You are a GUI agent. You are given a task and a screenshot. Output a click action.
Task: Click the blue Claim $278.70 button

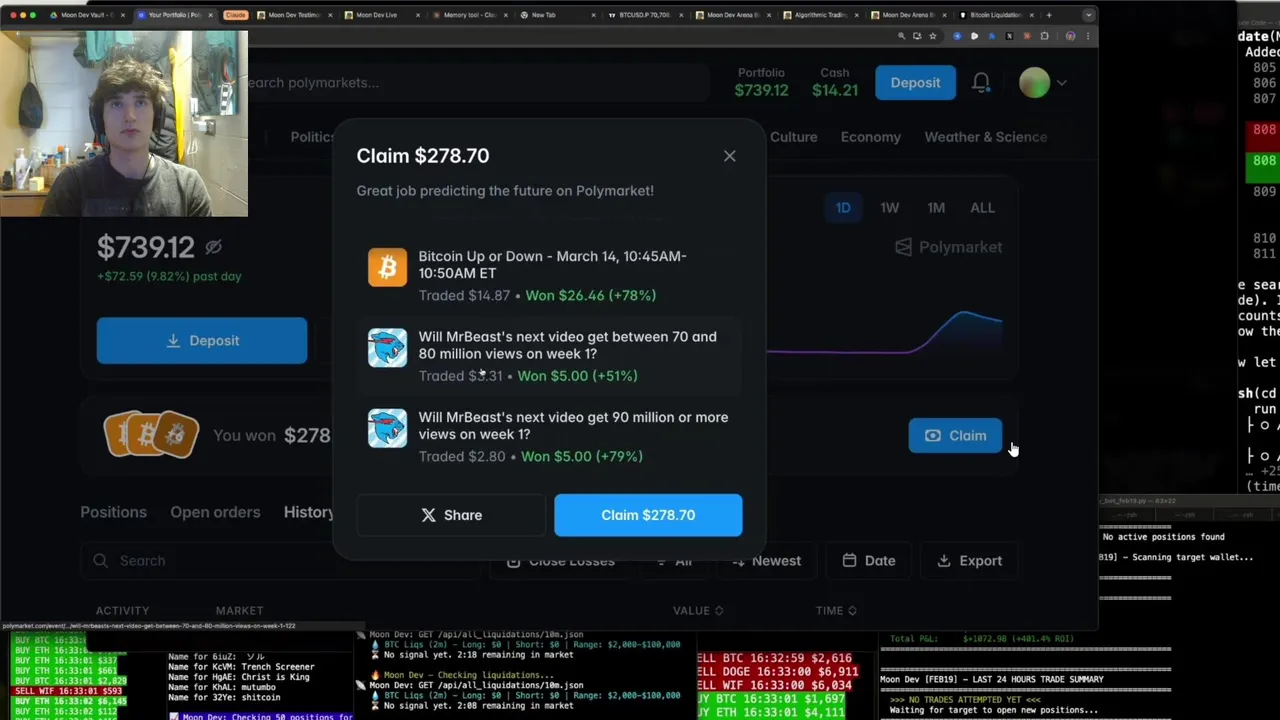pyautogui.click(x=648, y=515)
